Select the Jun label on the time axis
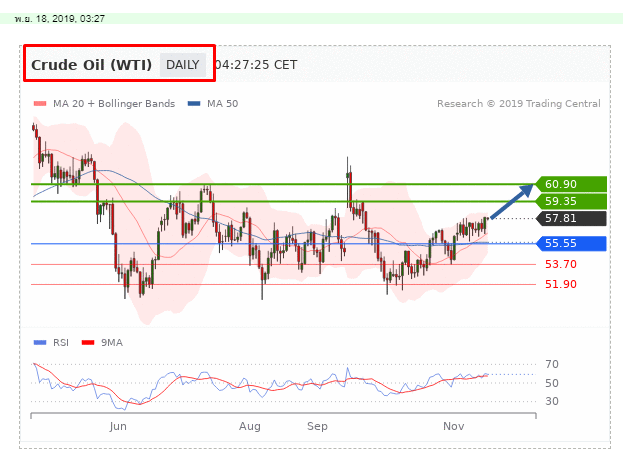Image resolution: width=623 pixels, height=463 pixels. point(118,426)
